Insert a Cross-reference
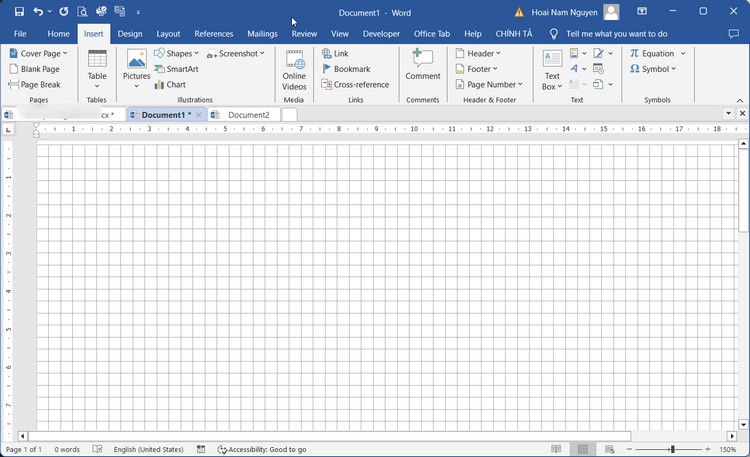 (355, 85)
